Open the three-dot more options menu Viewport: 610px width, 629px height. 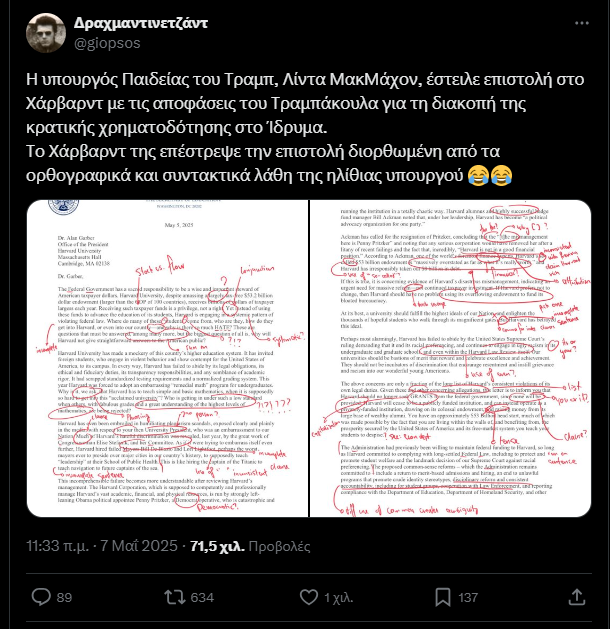tap(581, 23)
